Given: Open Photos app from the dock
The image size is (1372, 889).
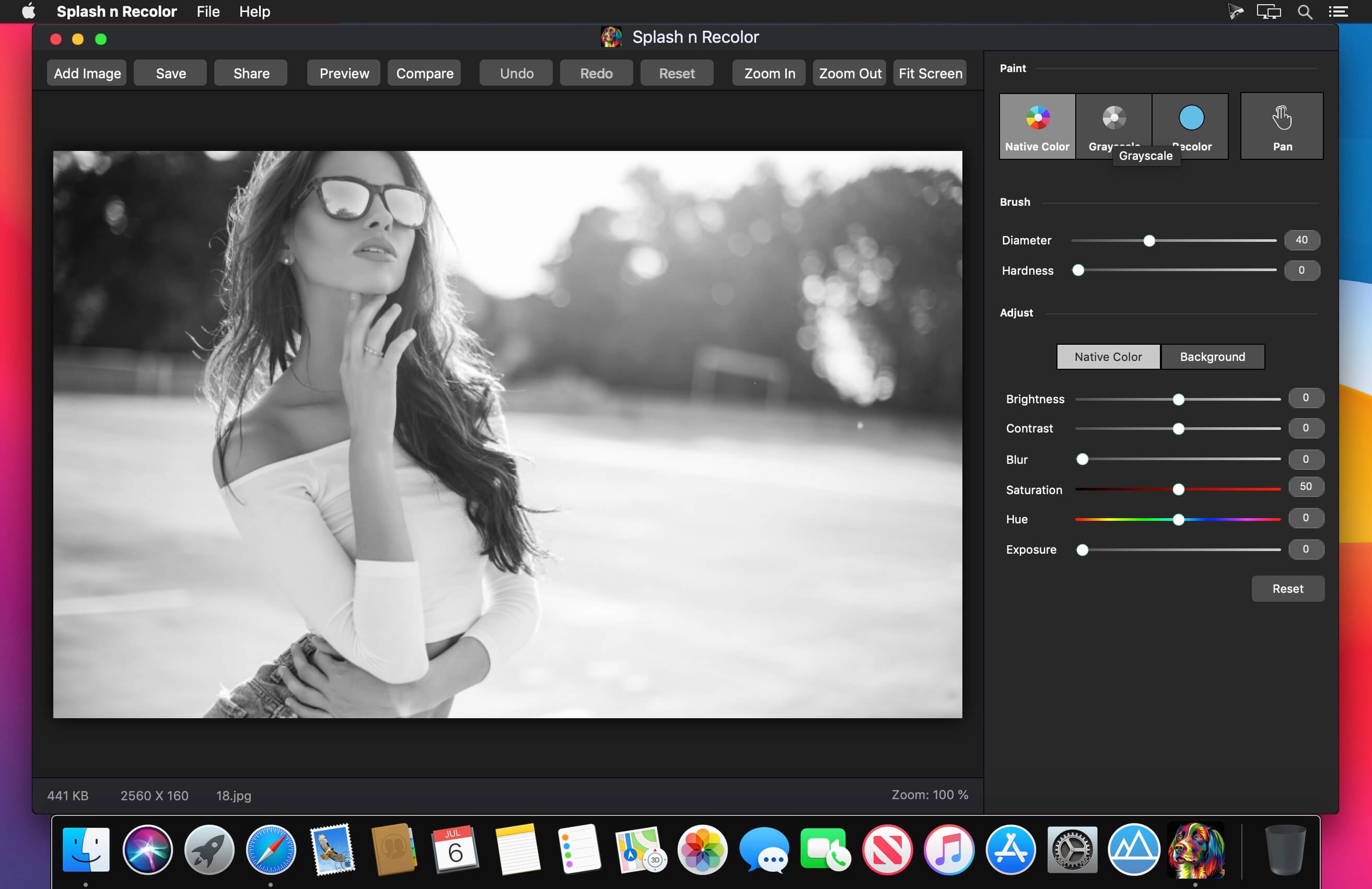Looking at the screenshot, I should [x=699, y=855].
